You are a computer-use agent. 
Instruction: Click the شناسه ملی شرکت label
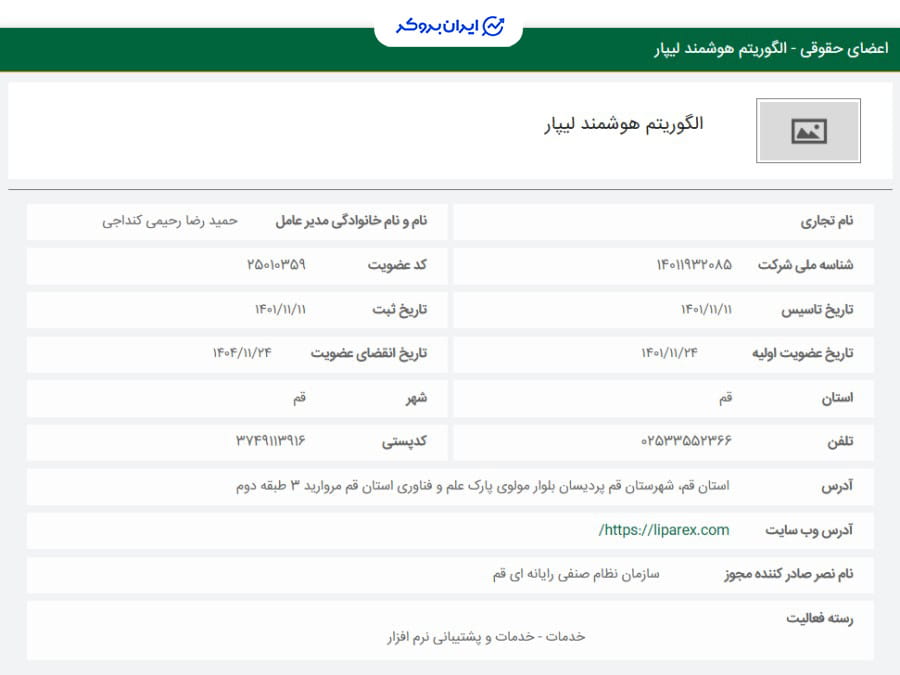click(805, 265)
